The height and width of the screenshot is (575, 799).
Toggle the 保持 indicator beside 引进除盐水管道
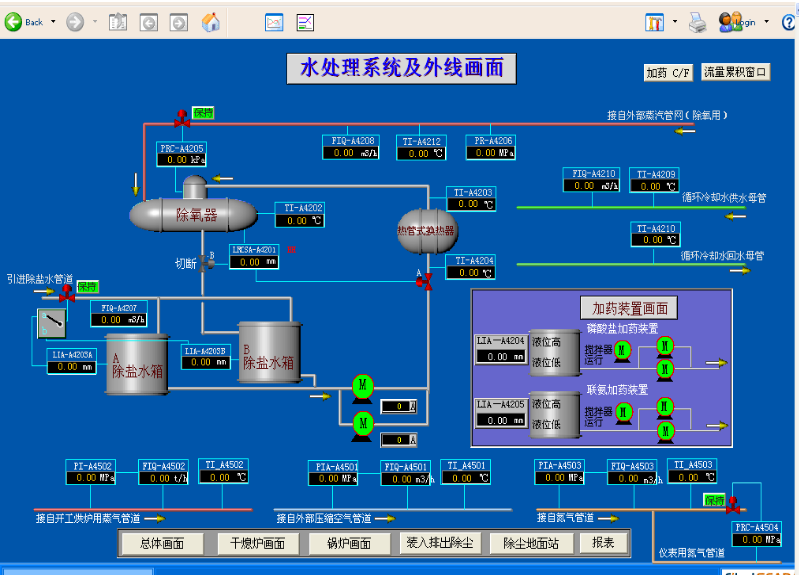89,287
